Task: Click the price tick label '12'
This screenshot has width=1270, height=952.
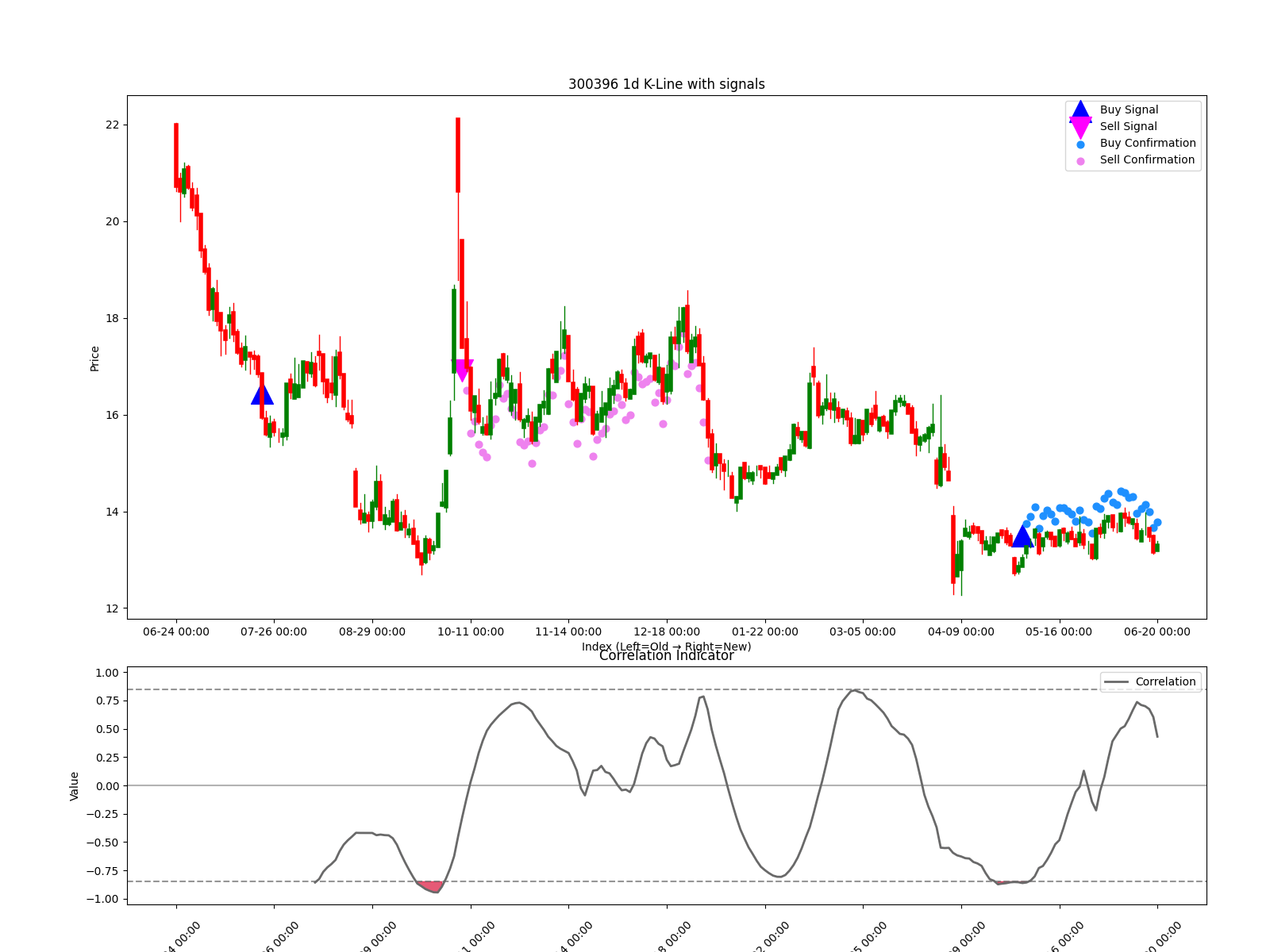Action: pyautogui.click(x=112, y=609)
